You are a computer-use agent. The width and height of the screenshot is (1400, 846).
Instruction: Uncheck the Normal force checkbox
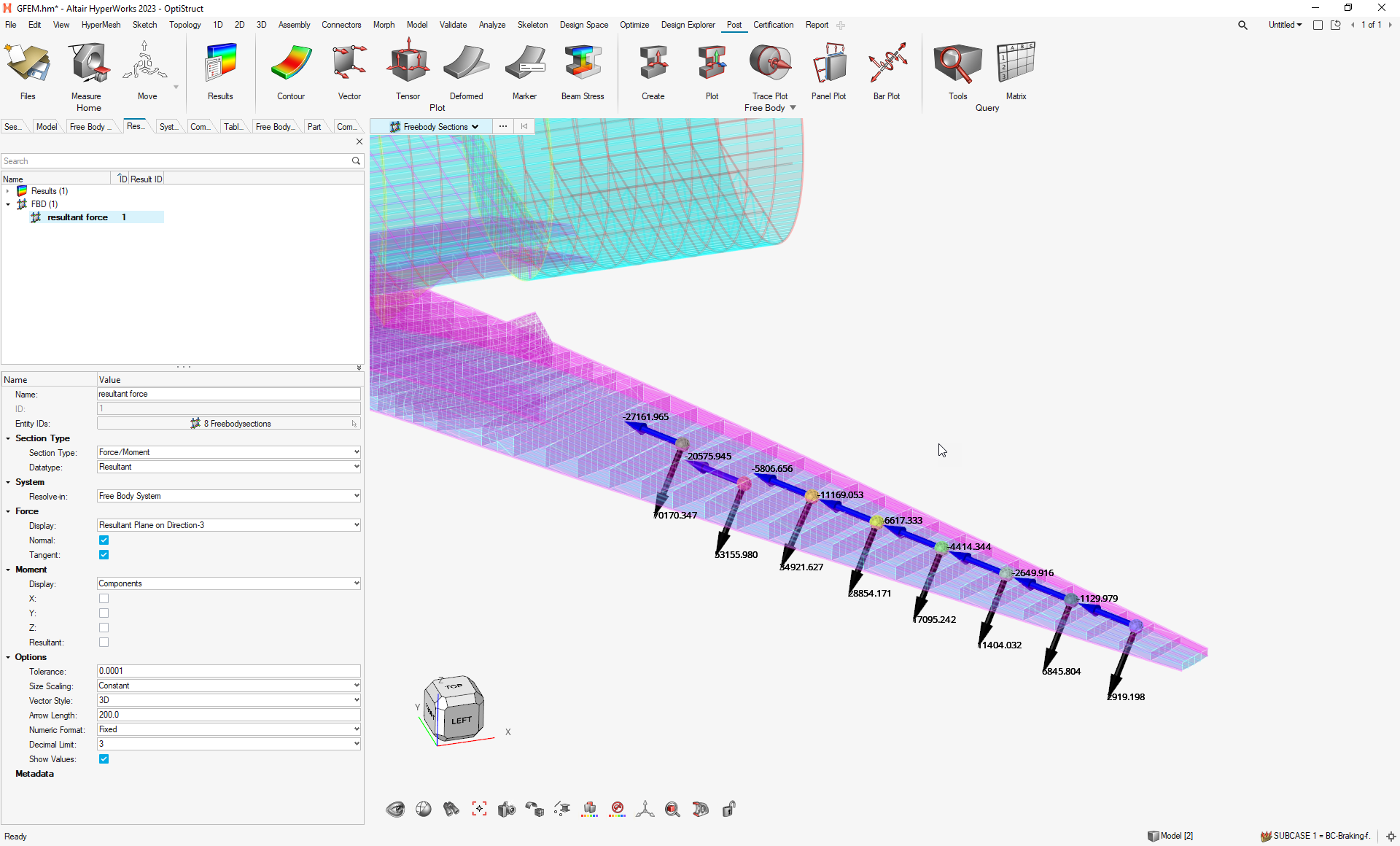(x=104, y=540)
